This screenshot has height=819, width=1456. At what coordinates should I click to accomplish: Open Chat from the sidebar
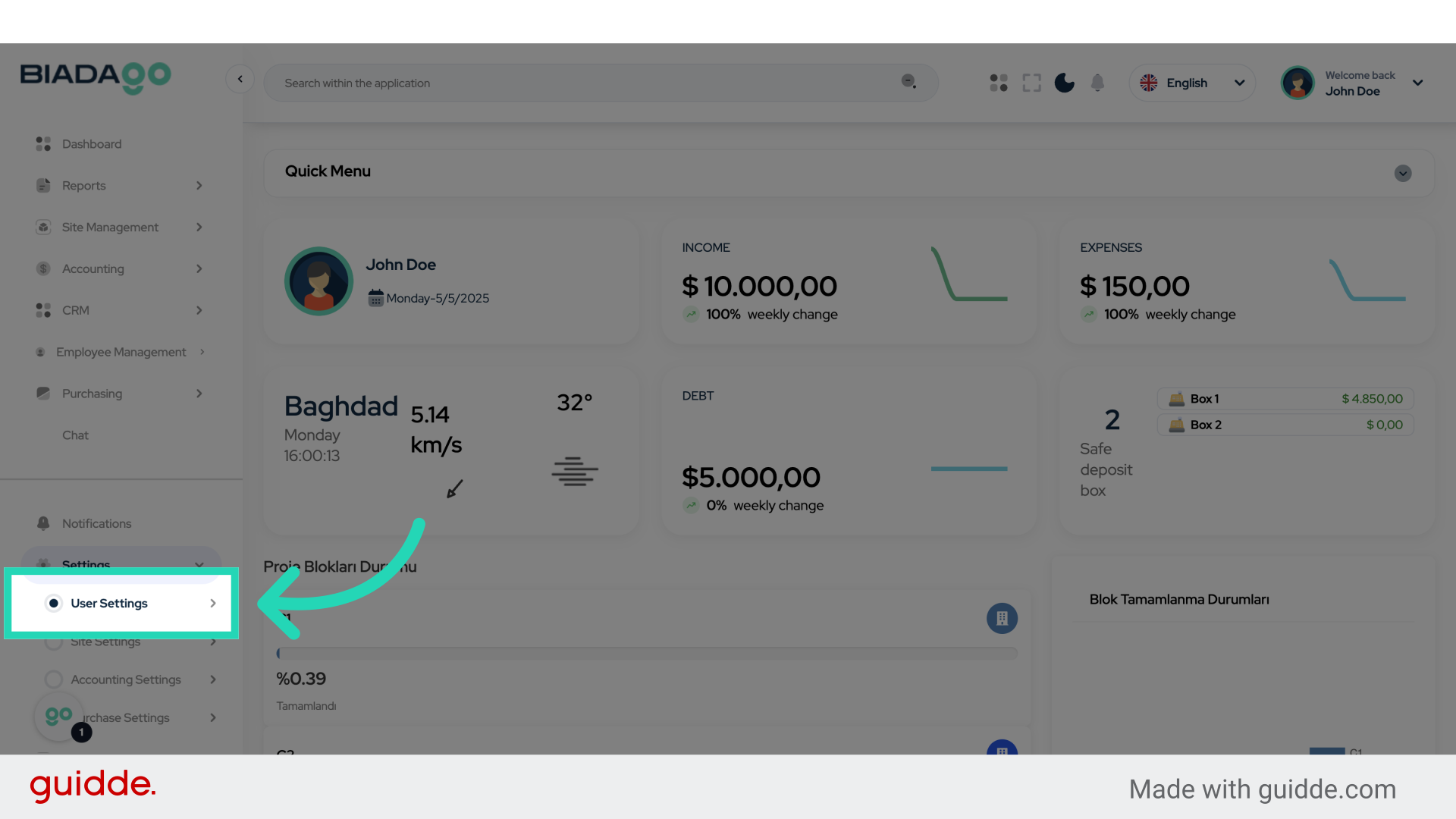(x=75, y=435)
